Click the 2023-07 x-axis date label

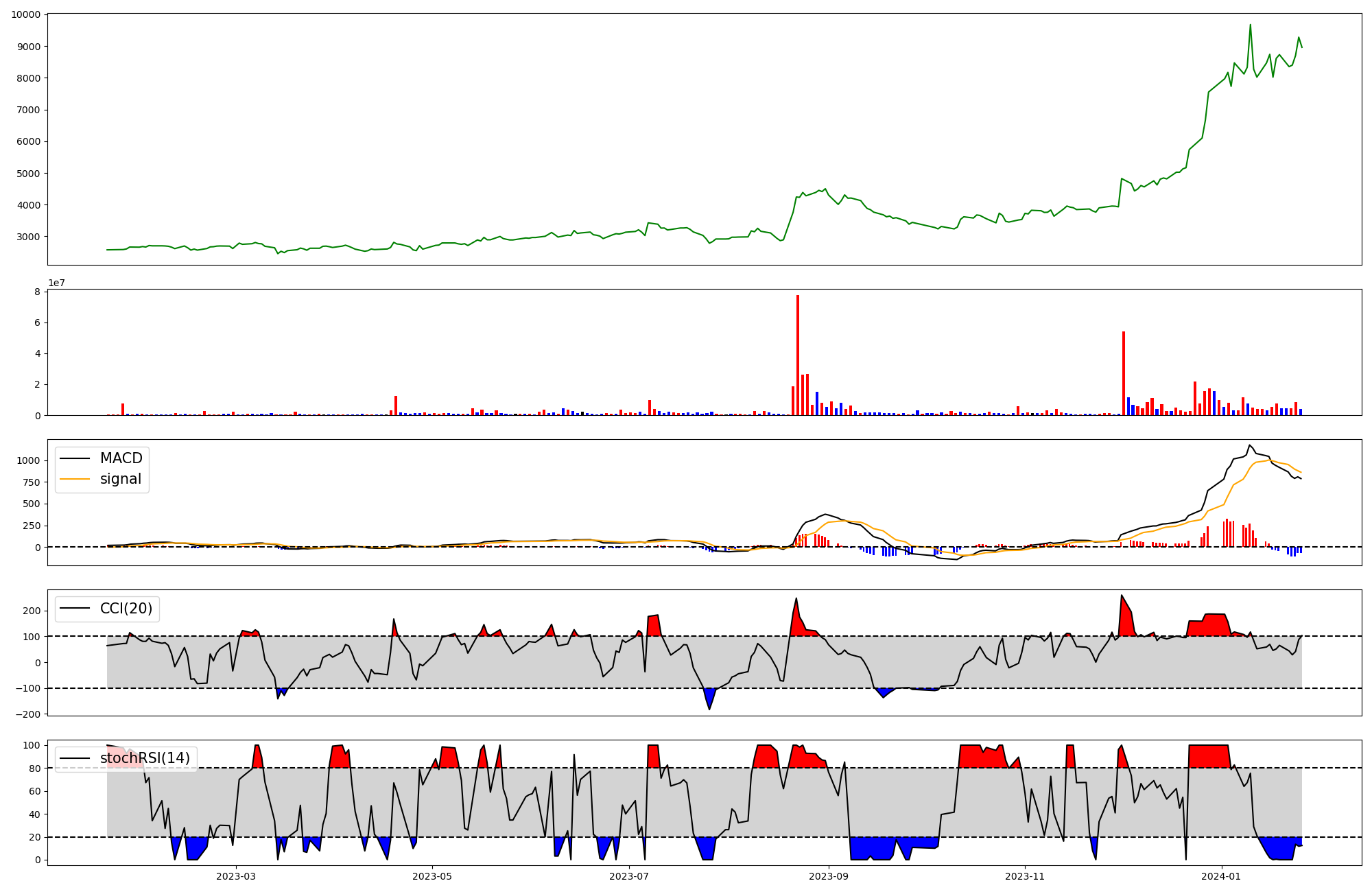[x=629, y=876]
